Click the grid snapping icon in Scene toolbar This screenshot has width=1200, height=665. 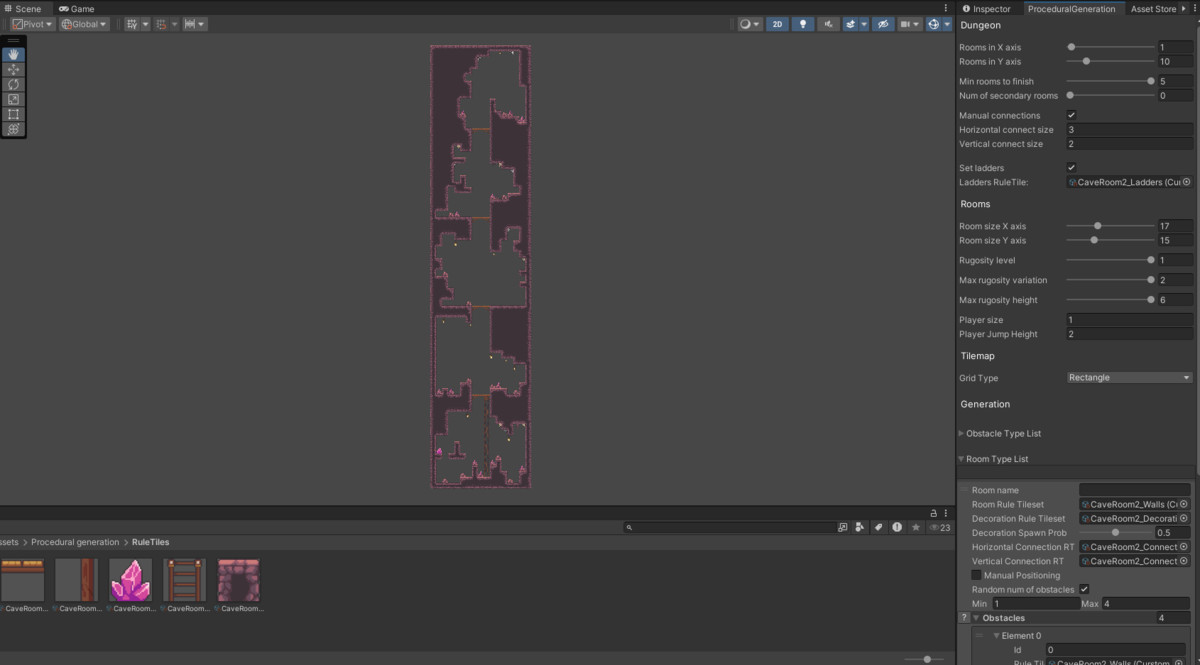coord(131,24)
